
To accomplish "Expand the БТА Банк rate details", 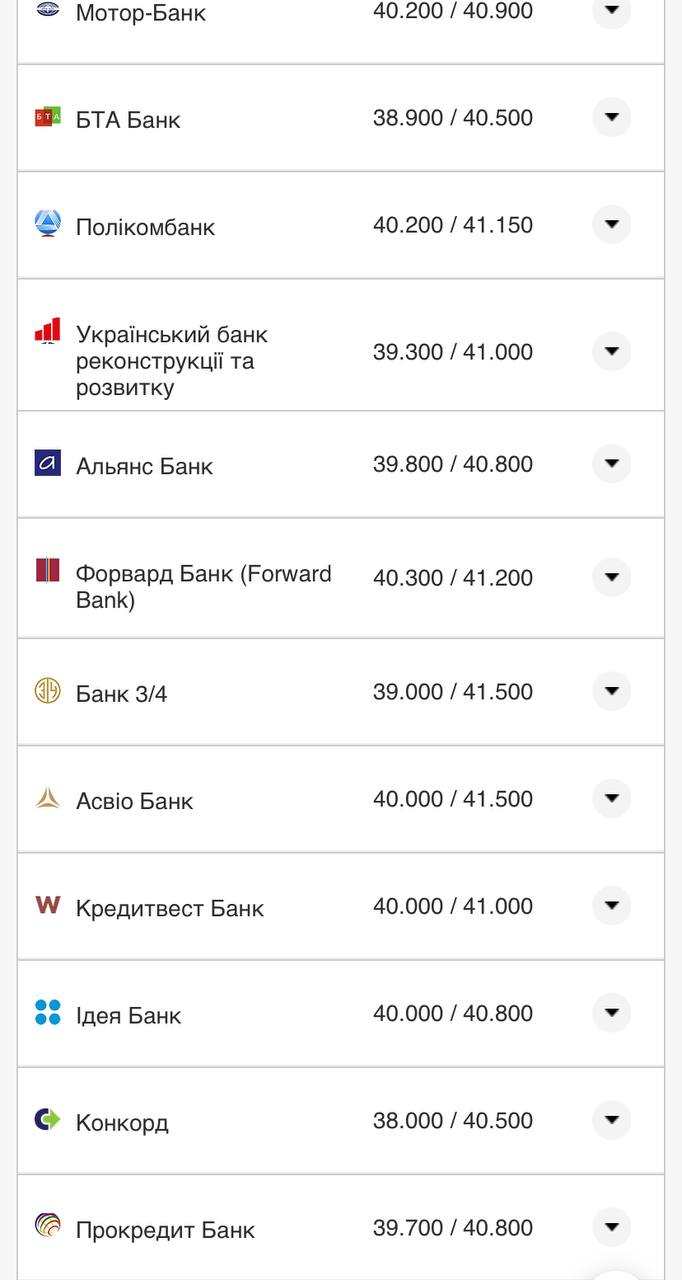I will [611, 117].
